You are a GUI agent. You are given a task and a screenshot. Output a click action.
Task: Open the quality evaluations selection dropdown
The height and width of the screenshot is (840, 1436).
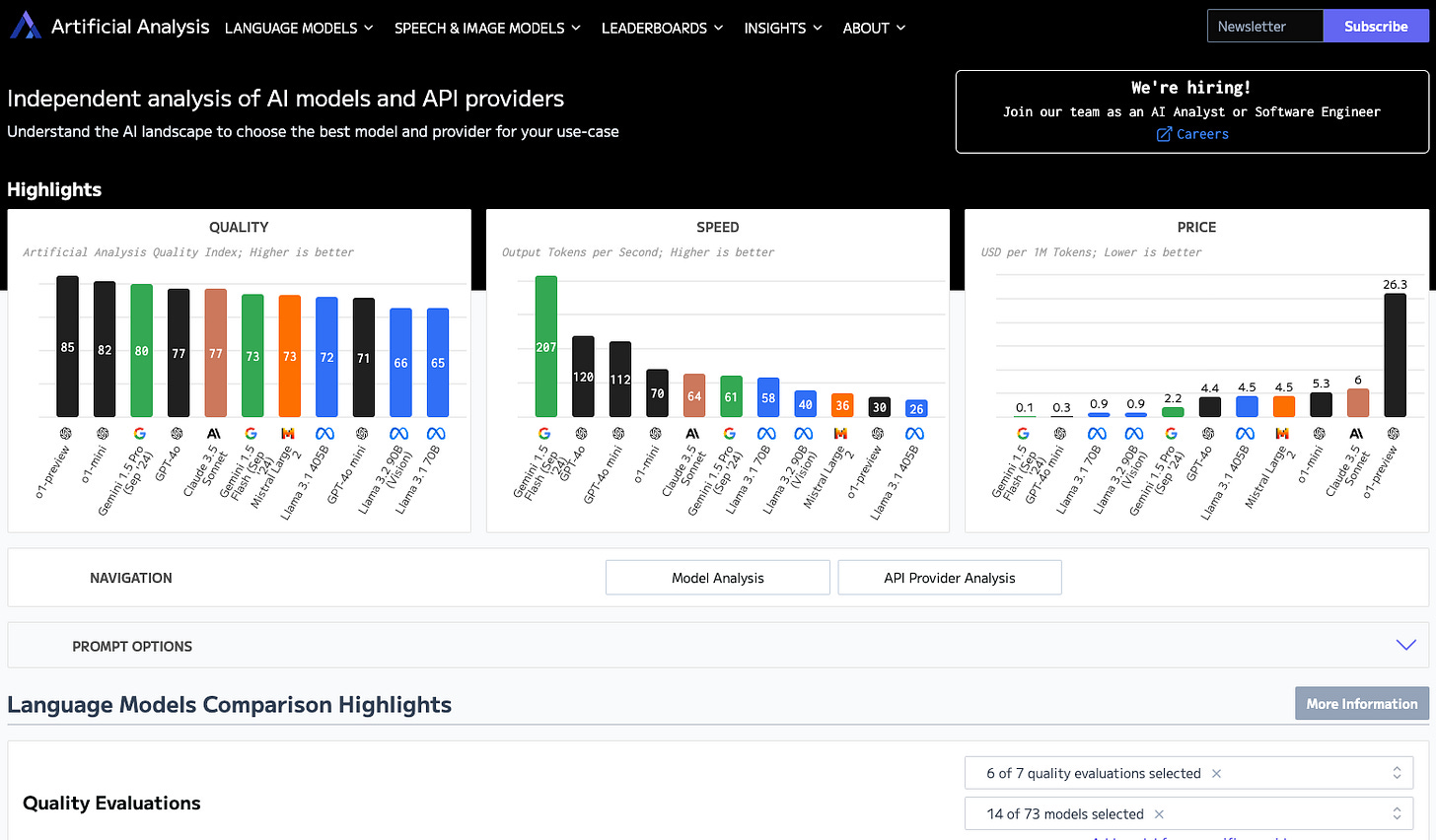point(1188,773)
